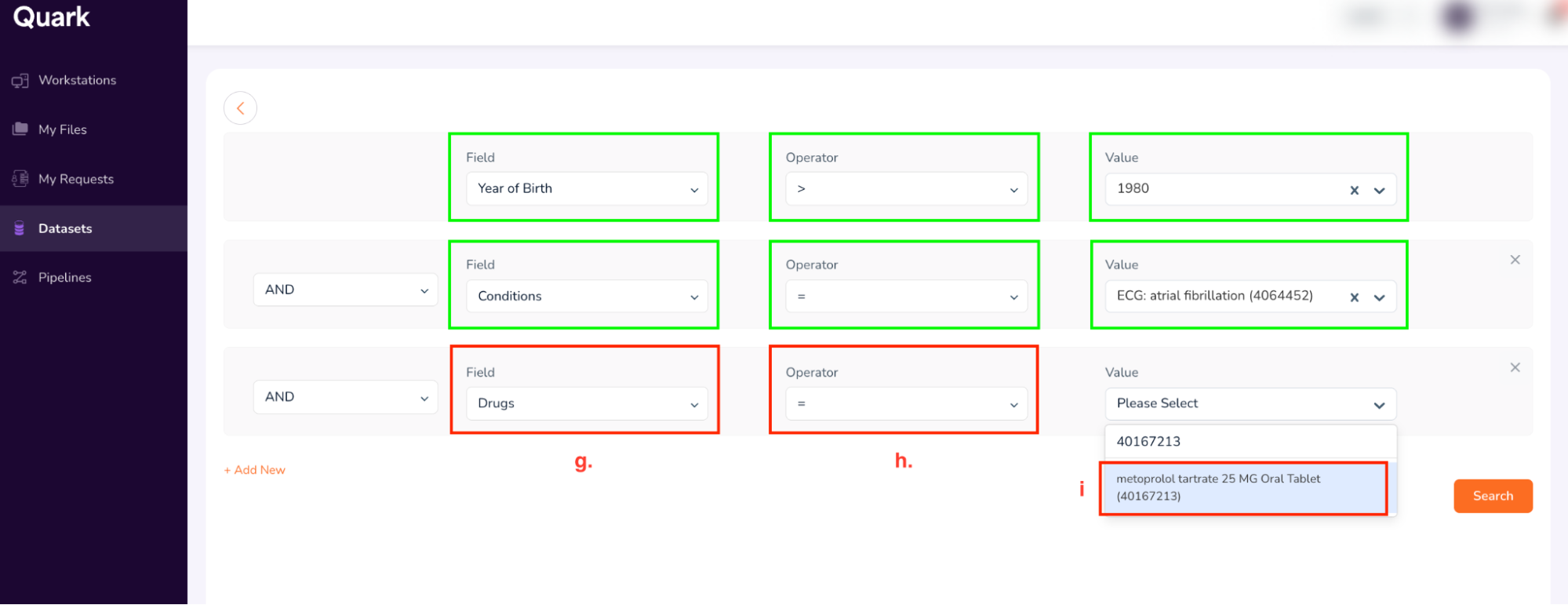Click the Quark logo
The image size is (1568, 605).
[x=52, y=17]
